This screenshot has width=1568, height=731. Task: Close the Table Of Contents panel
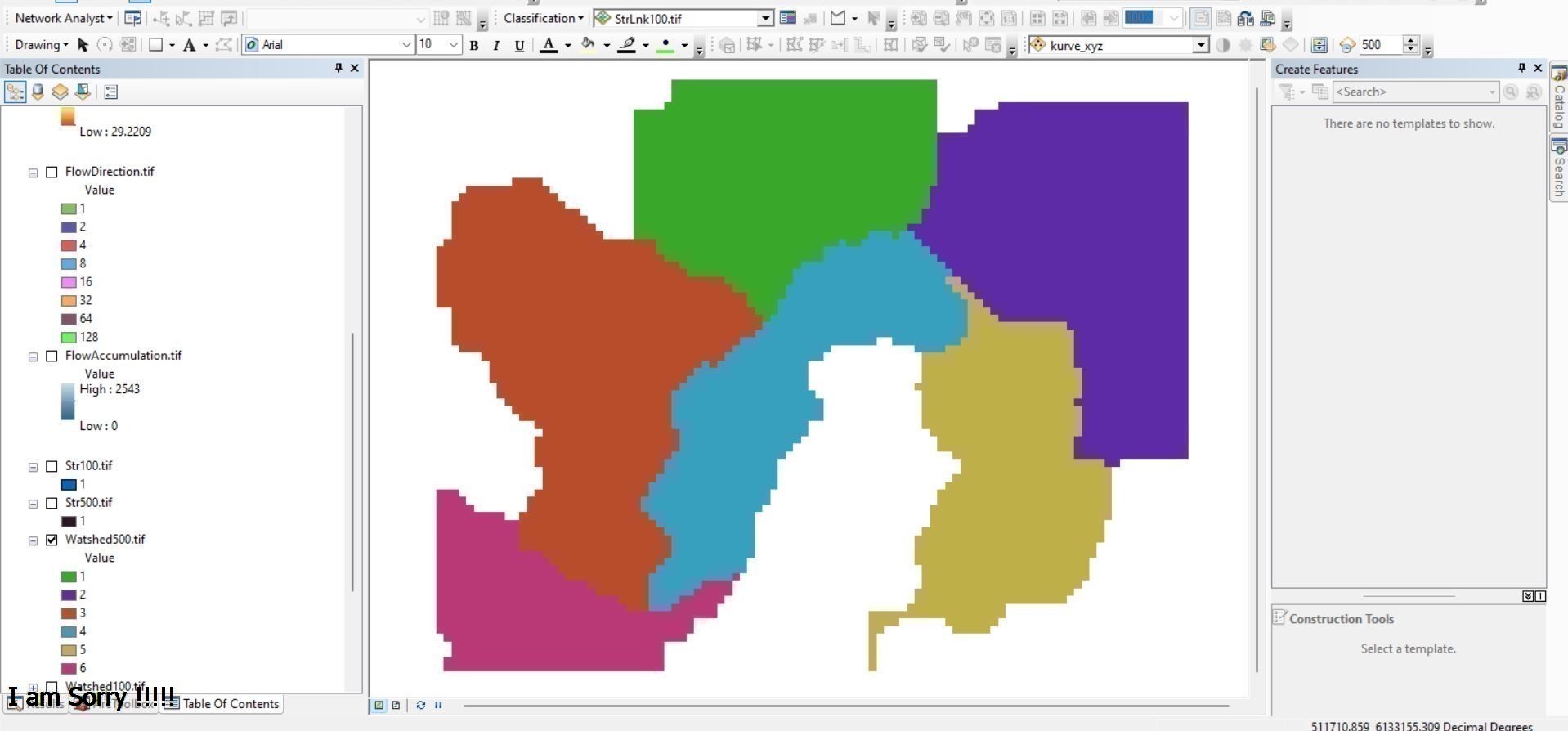[x=354, y=69]
